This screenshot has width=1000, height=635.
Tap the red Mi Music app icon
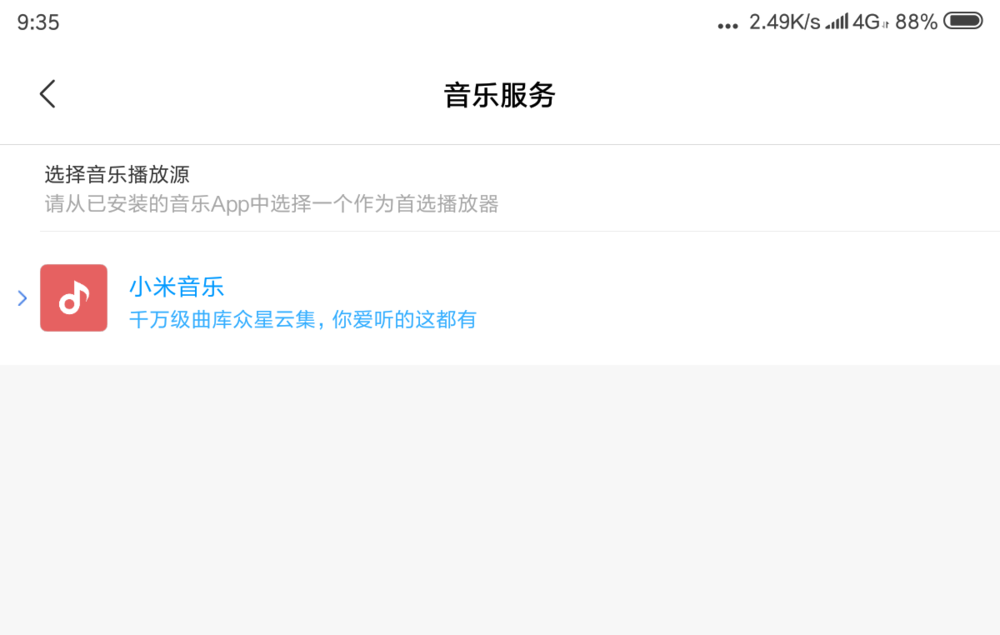73,298
